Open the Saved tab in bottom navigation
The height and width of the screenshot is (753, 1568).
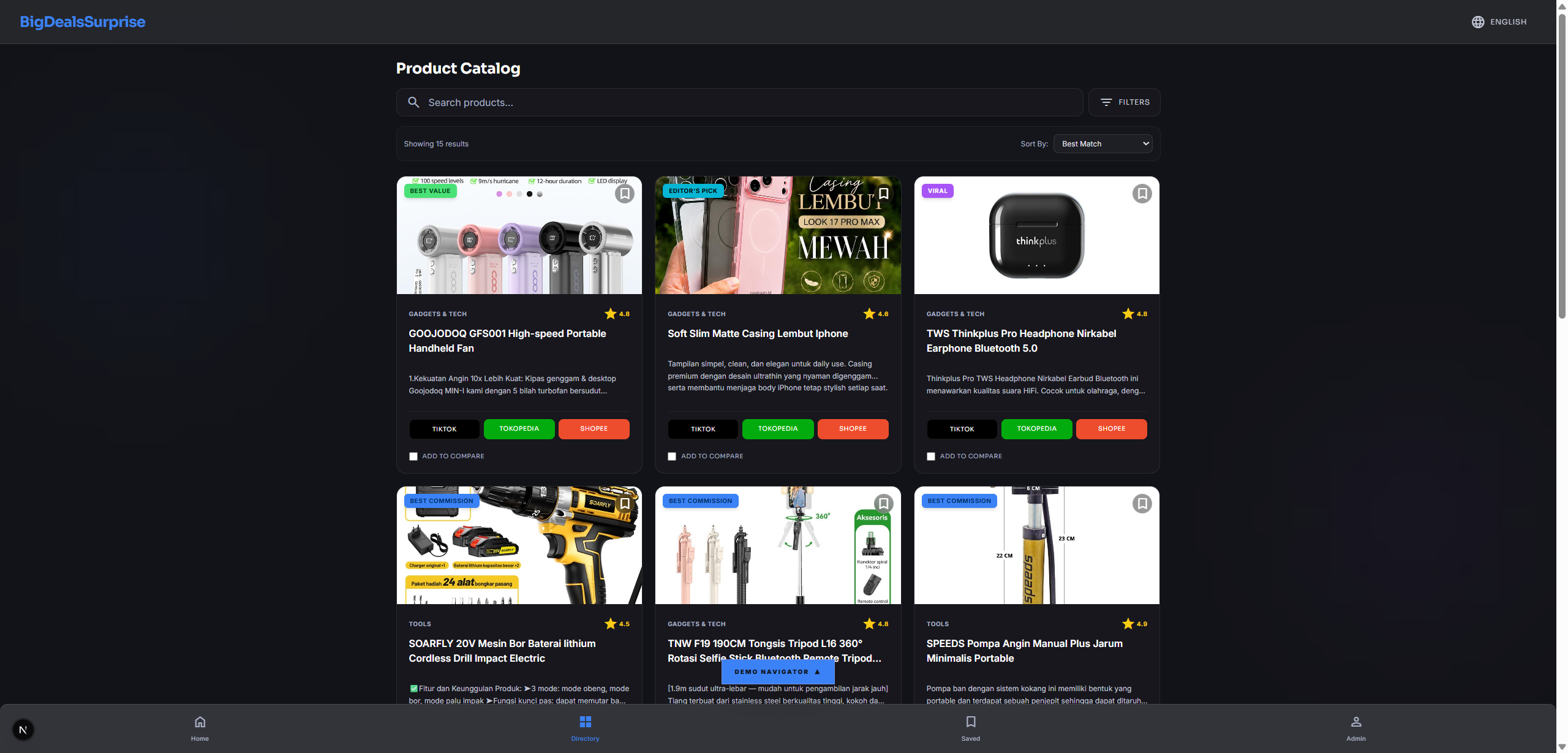coord(971,728)
